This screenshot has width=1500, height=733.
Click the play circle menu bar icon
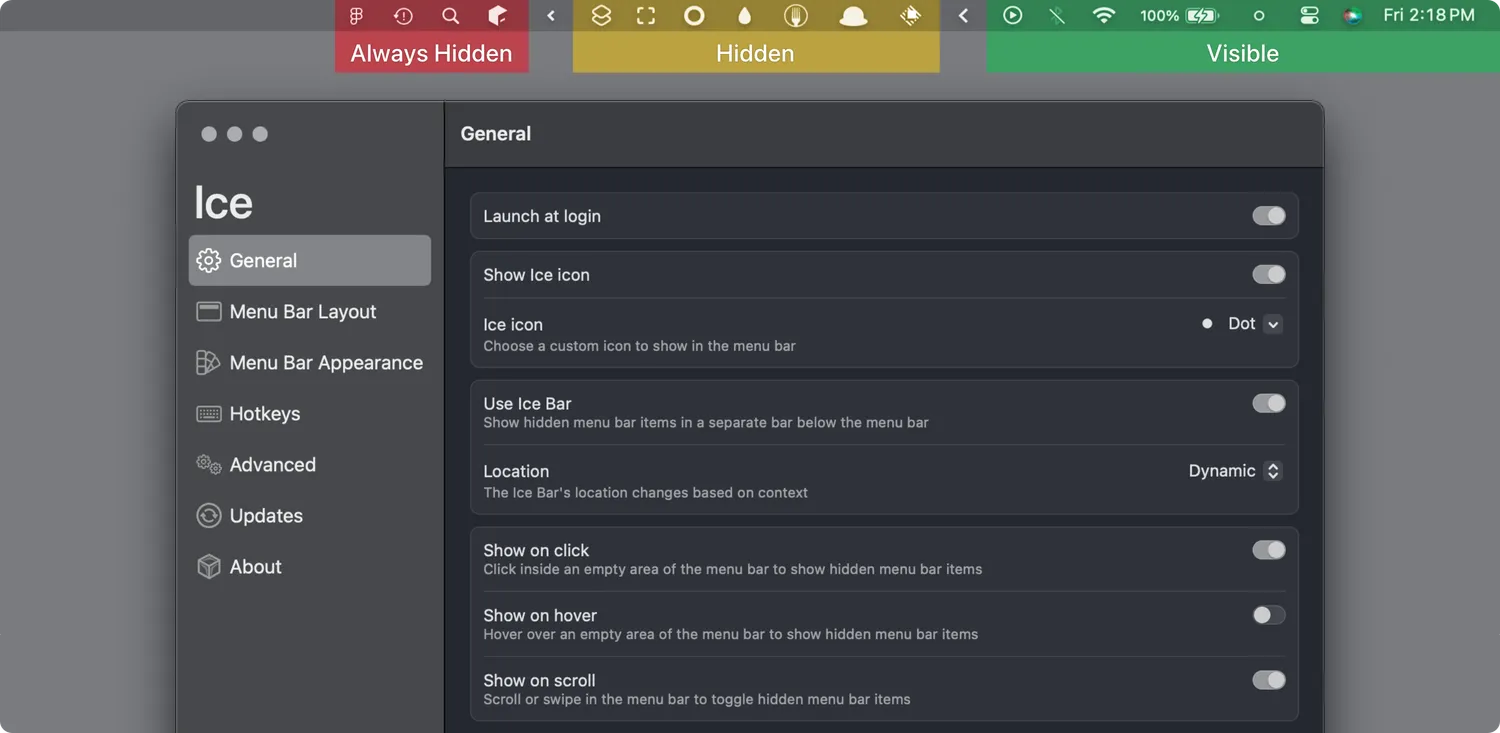[1012, 16]
